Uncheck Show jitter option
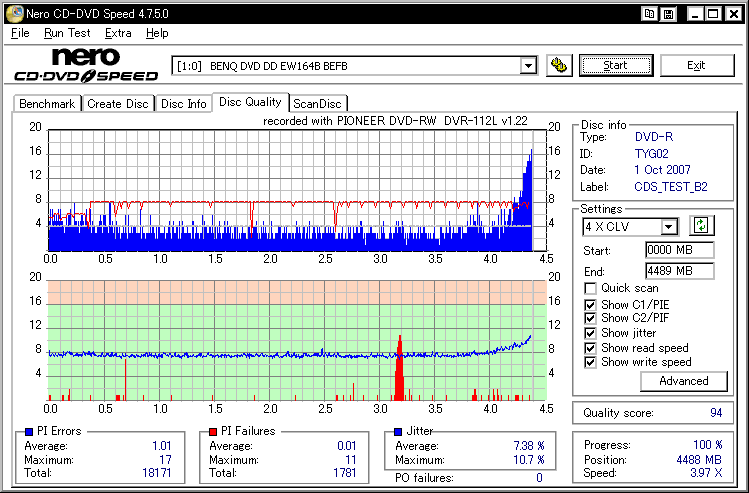This screenshot has width=749, height=493. 590,333
